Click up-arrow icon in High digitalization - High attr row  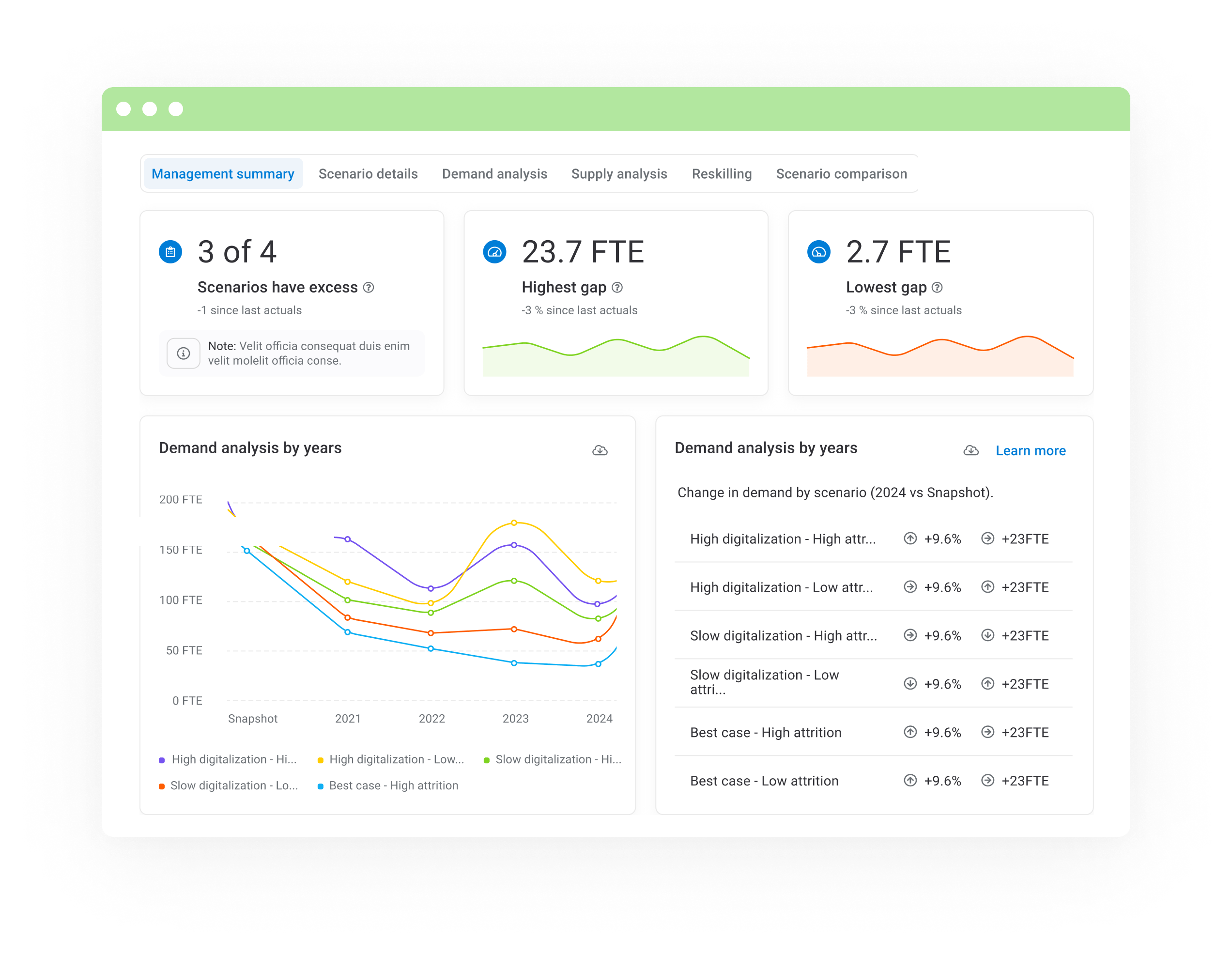pos(910,538)
